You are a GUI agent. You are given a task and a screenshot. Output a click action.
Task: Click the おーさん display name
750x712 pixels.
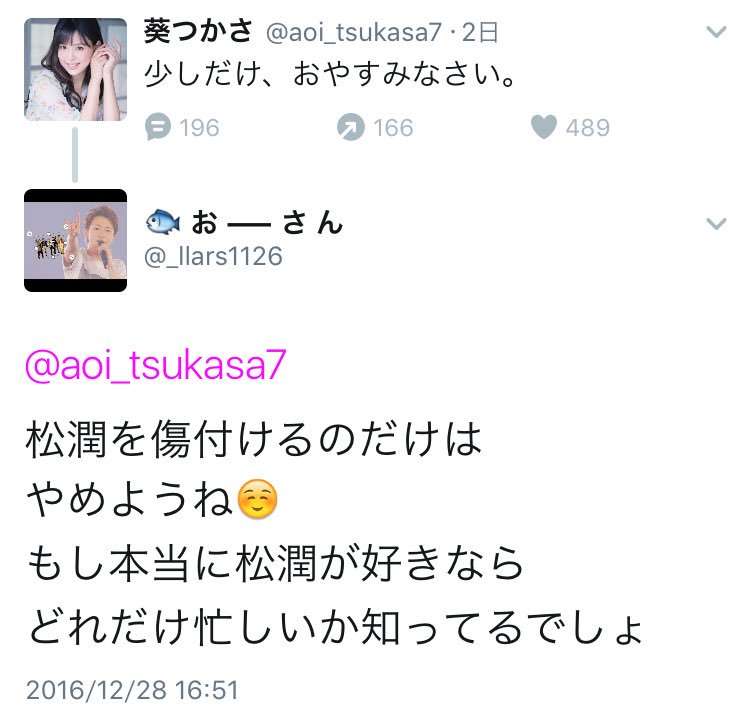267,223
